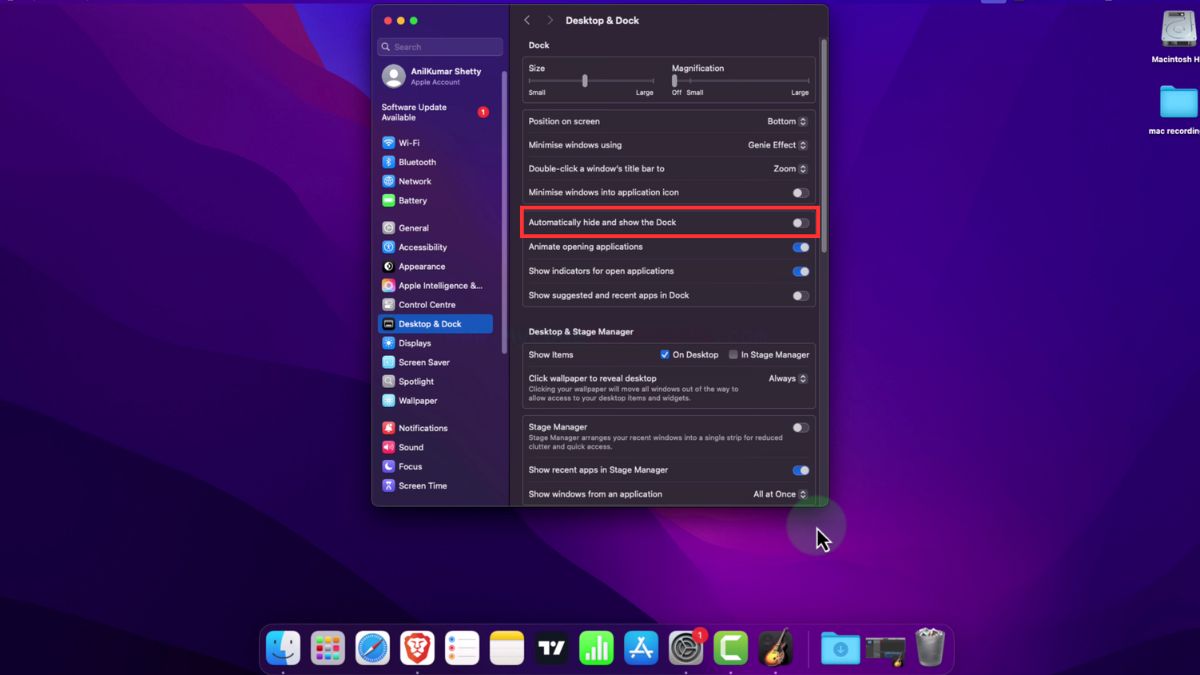Screen dimensions: 1200x675
Task: Enable Automatically hide and show the Dock
Action: [800, 223]
